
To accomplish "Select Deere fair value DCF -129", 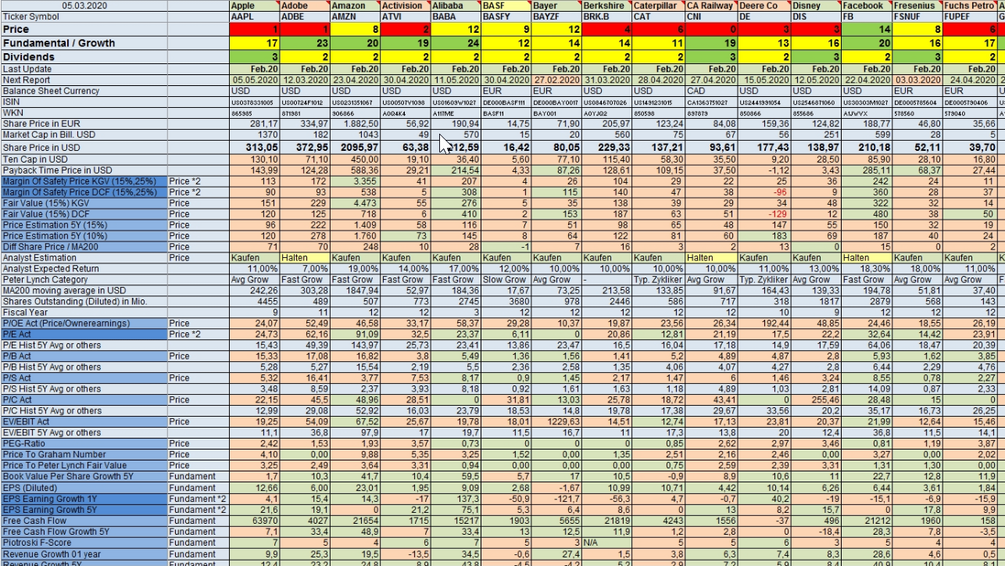I will (x=763, y=214).
